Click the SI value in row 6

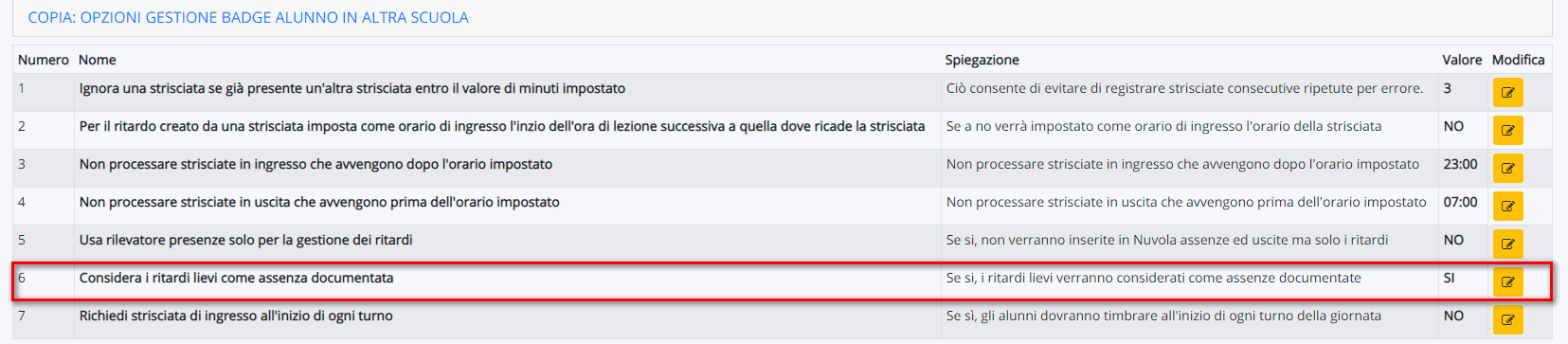point(1450,278)
